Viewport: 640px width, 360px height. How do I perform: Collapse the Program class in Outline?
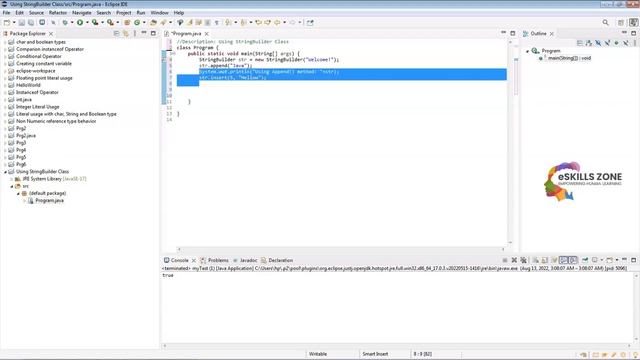click(527, 51)
